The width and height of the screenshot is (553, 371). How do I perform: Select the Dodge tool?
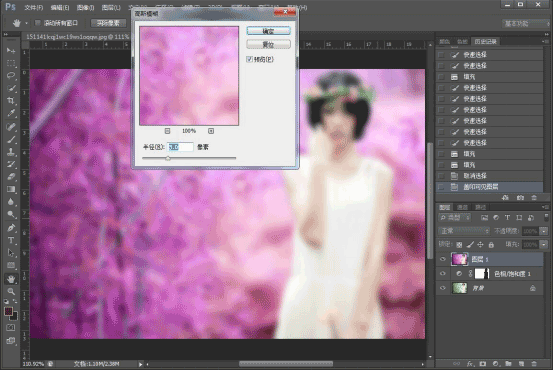click(x=11, y=214)
